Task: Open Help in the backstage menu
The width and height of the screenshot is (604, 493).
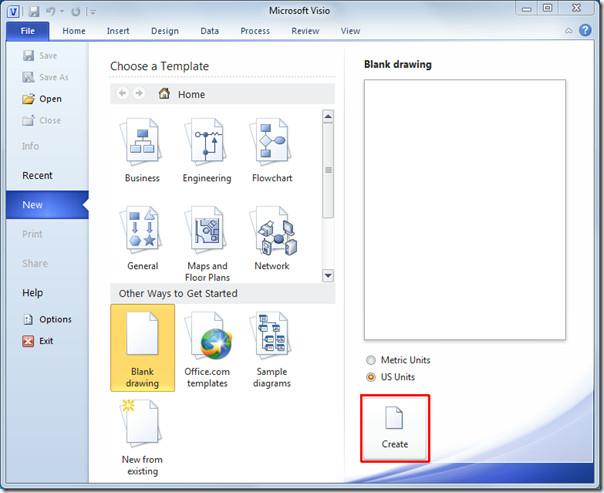Action: 32,293
